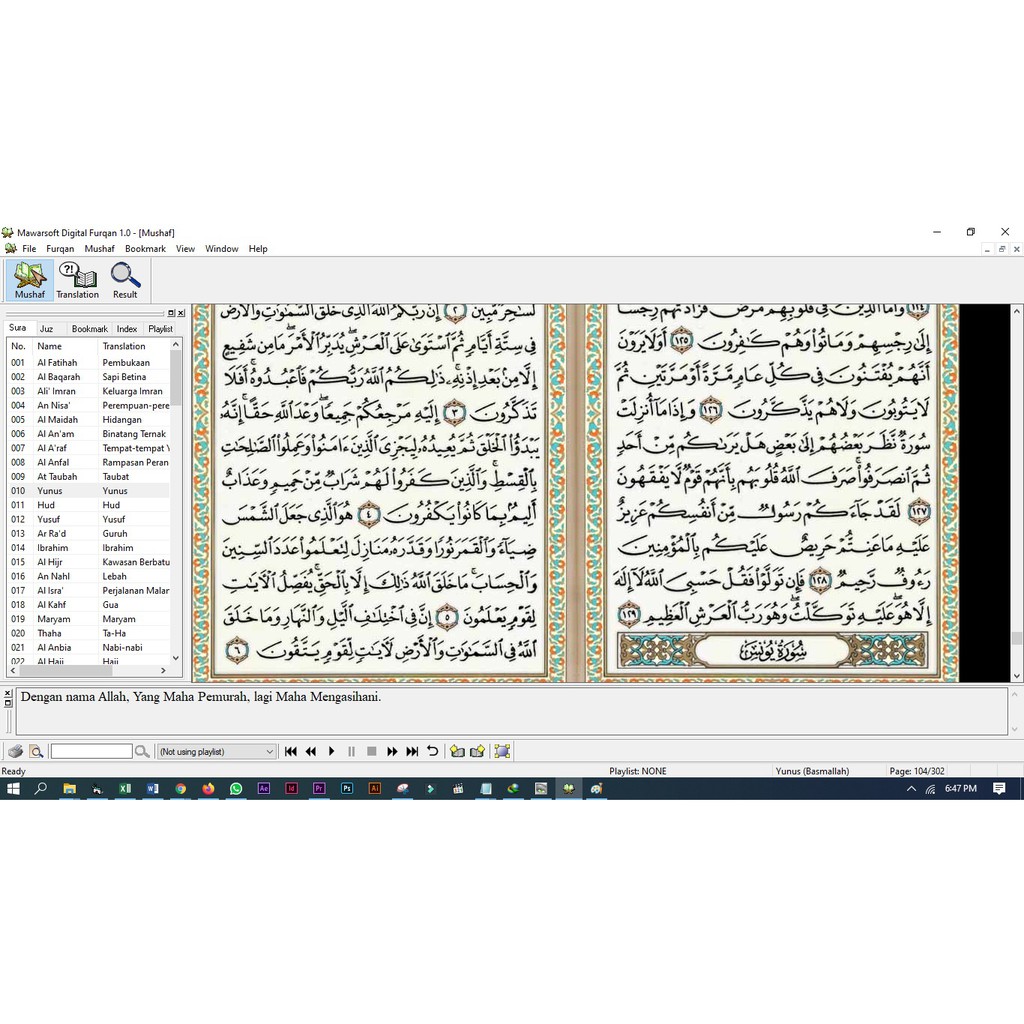Open the Bookmark menu
1024x1024 pixels.
(145, 249)
